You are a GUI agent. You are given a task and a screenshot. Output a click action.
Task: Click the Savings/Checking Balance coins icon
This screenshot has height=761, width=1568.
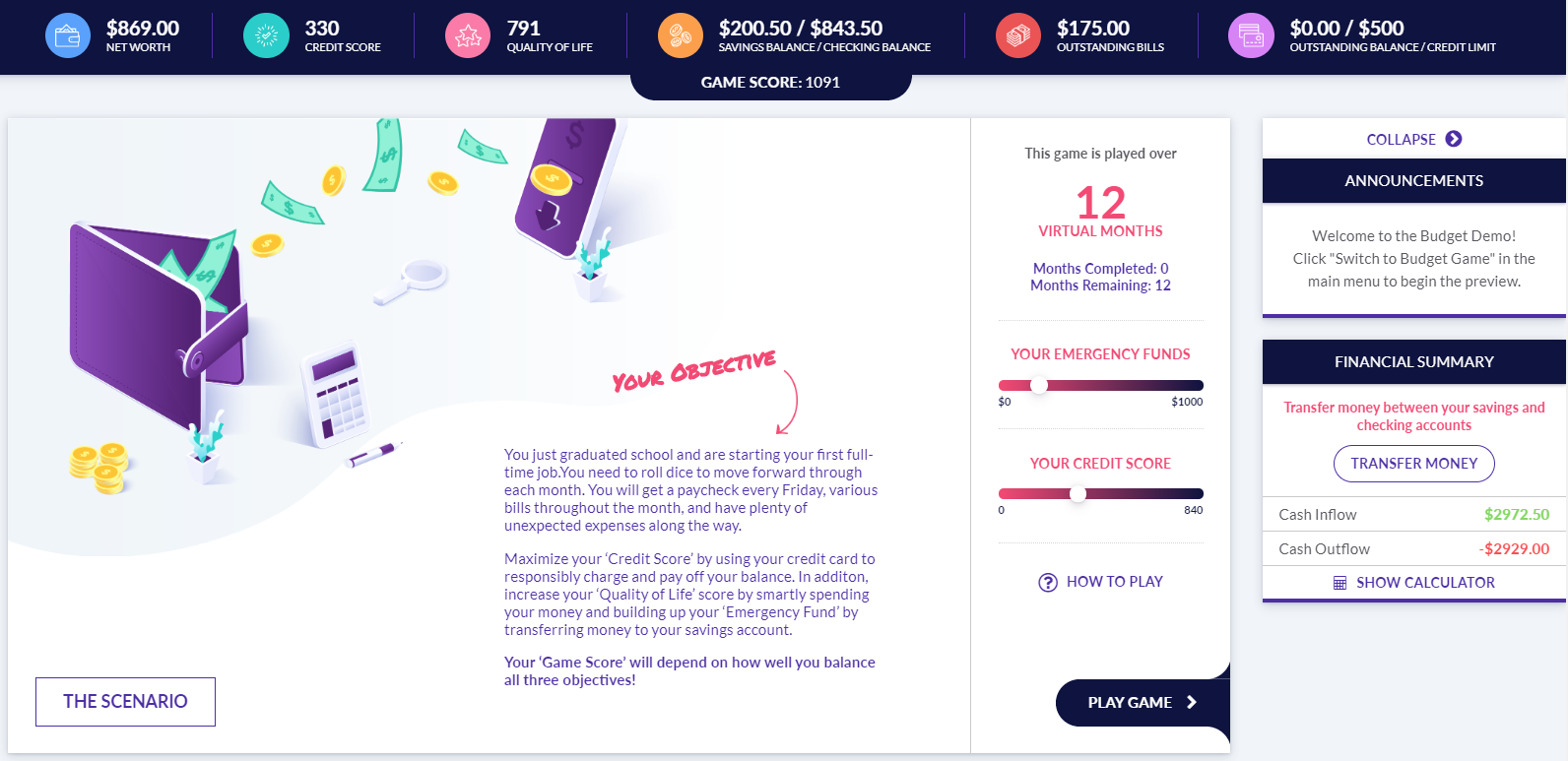681,35
